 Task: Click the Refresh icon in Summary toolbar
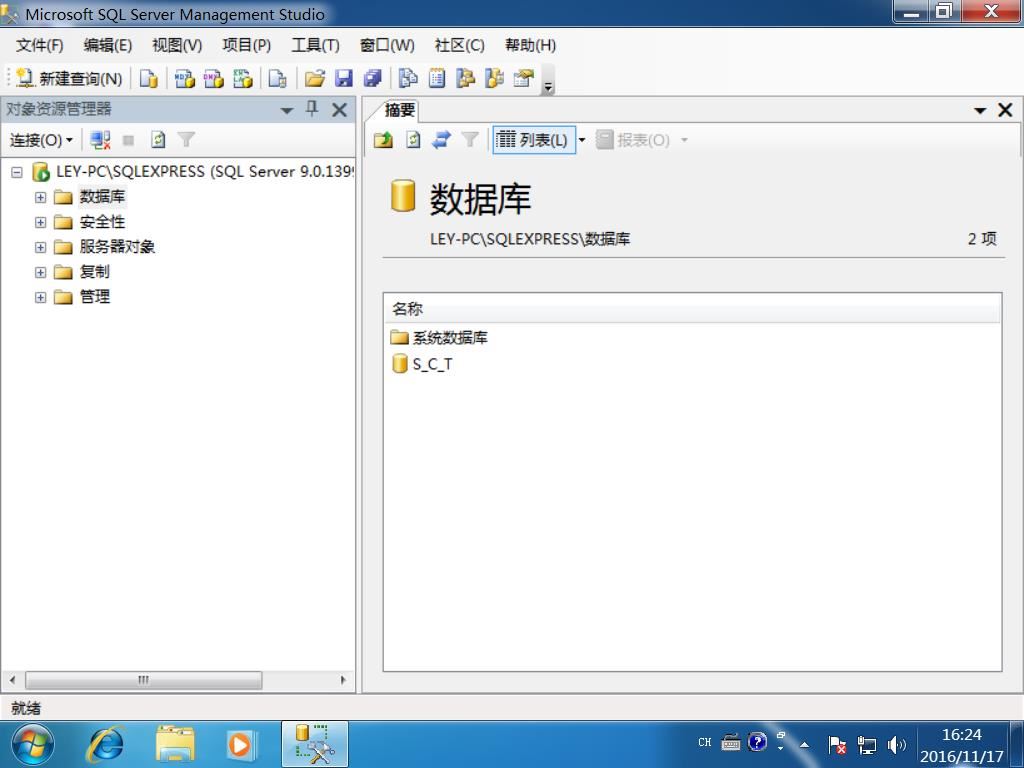coord(413,140)
